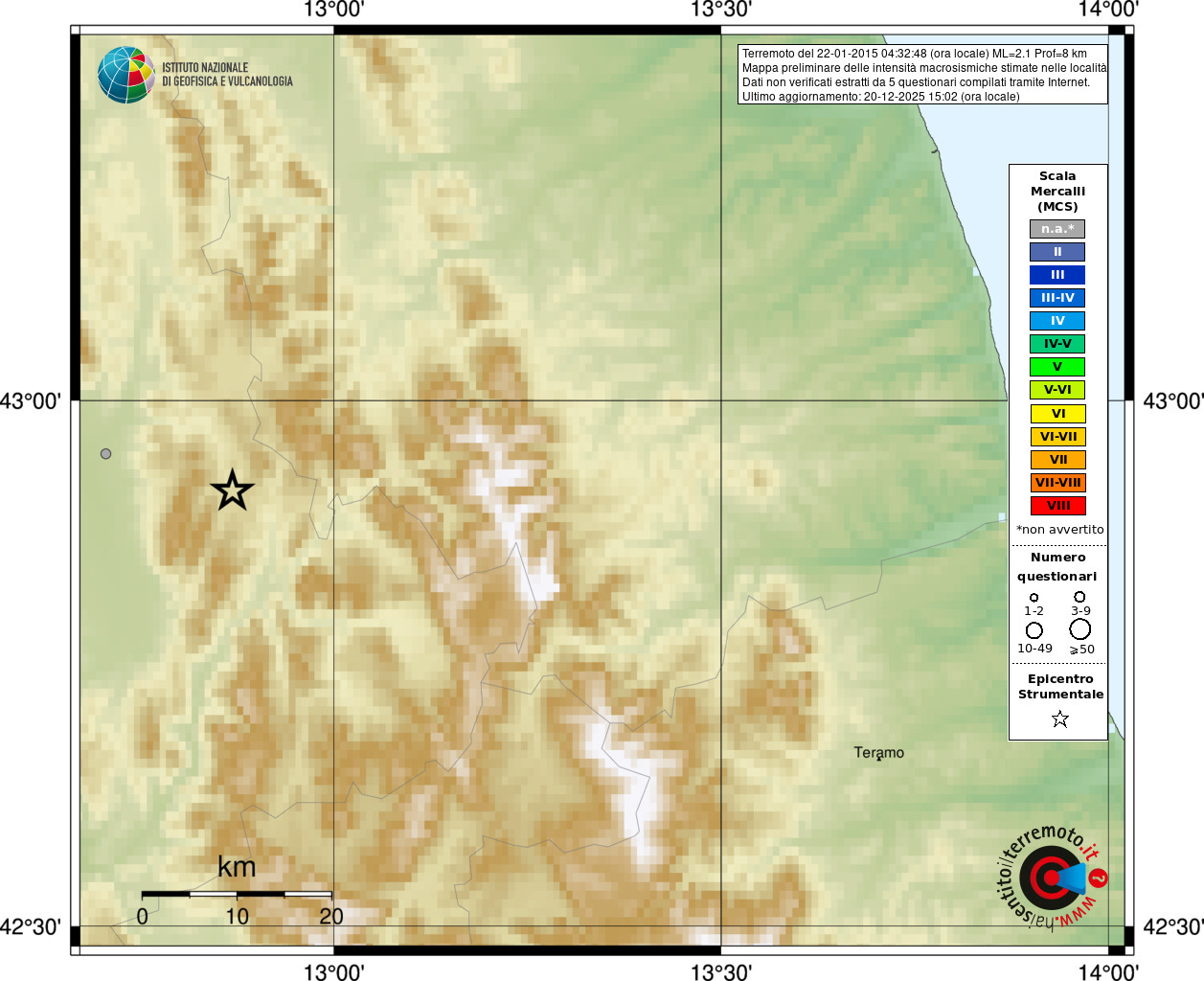The height and width of the screenshot is (981, 1204).
Task: Click the n.a.* gray legend swatch
Action: 1057,229
